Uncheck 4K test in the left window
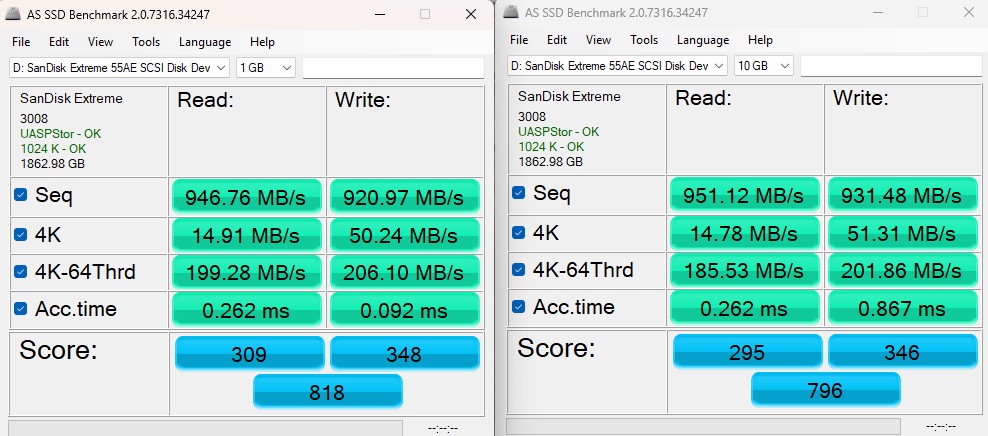Image resolution: width=988 pixels, height=436 pixels. click(21, 234)
